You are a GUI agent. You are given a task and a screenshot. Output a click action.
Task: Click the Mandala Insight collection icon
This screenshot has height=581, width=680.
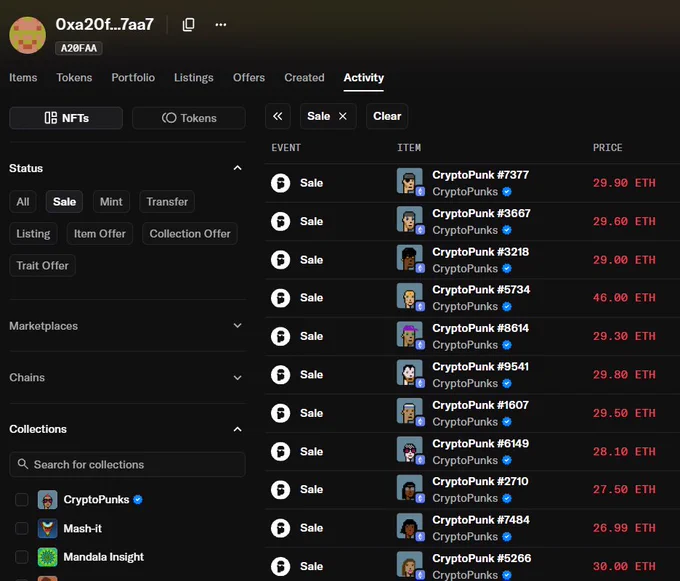tap(47, 557)
